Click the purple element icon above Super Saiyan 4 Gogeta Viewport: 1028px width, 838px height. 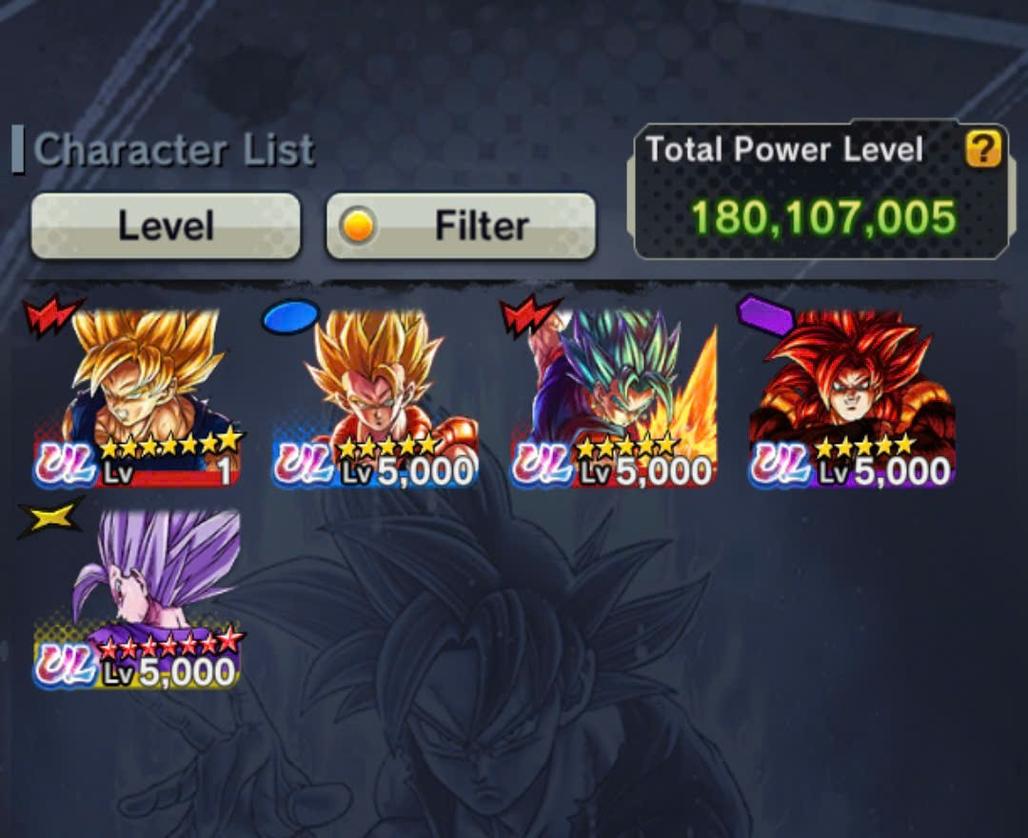[x=767, y=313]
